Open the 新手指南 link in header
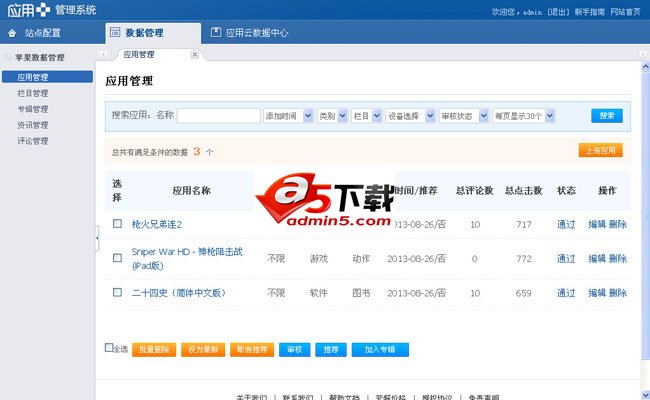The image size is (650, 400). [589, 12]
